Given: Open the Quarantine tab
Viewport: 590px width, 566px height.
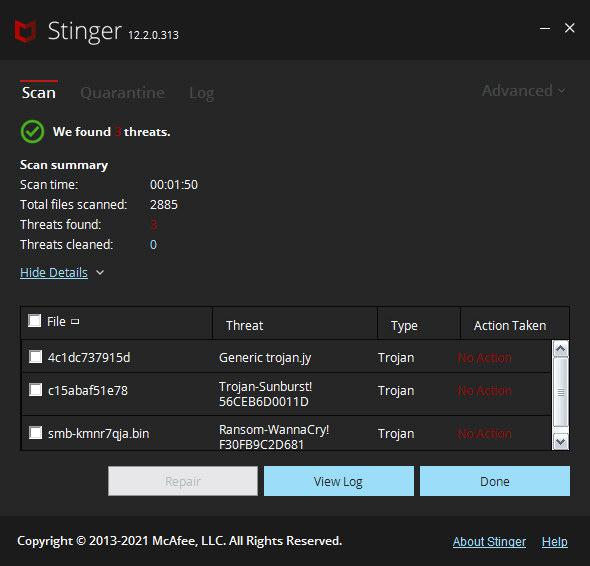Looking at the screenshot, I should coord(122,93).
